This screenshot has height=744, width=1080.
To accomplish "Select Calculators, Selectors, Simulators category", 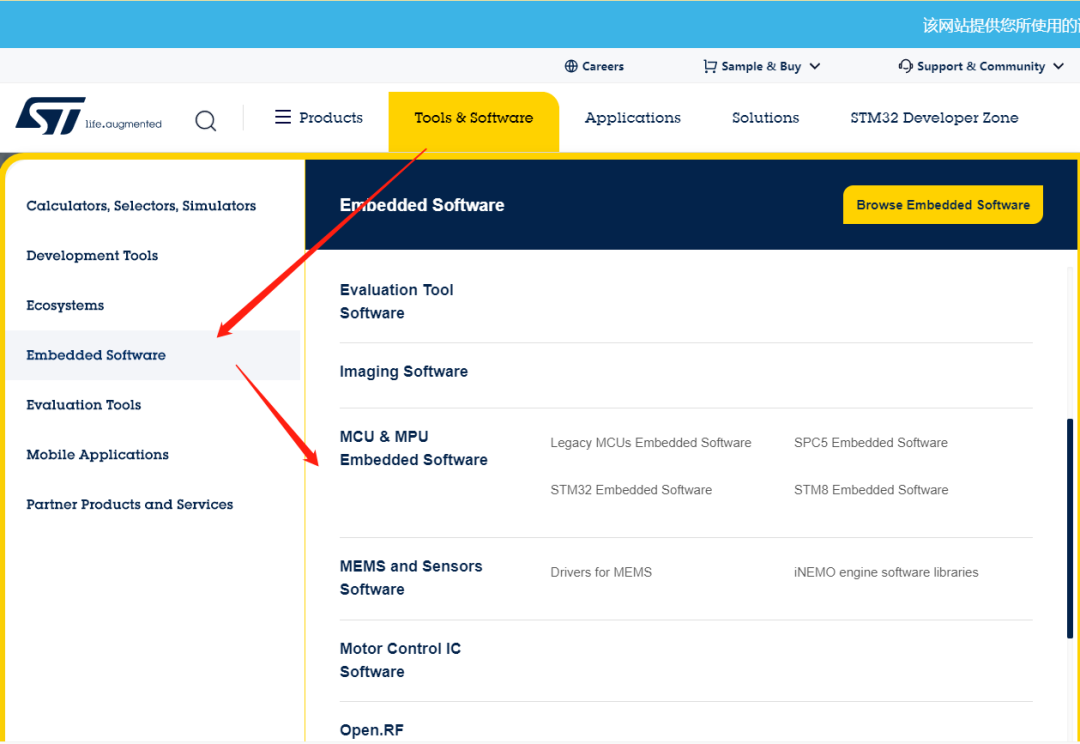I will 141,205.
